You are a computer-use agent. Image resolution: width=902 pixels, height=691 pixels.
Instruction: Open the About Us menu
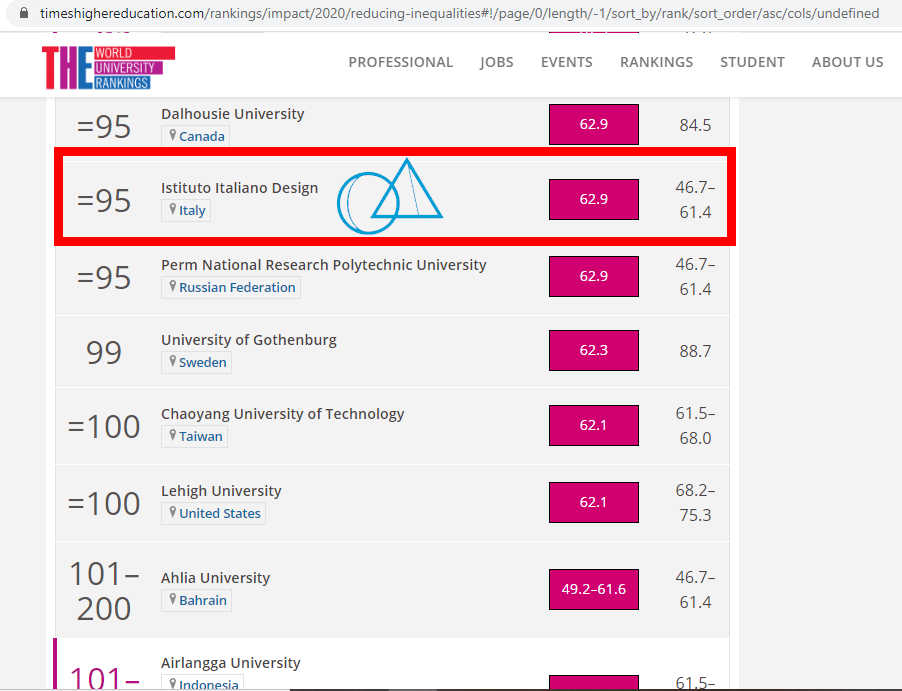847,62
